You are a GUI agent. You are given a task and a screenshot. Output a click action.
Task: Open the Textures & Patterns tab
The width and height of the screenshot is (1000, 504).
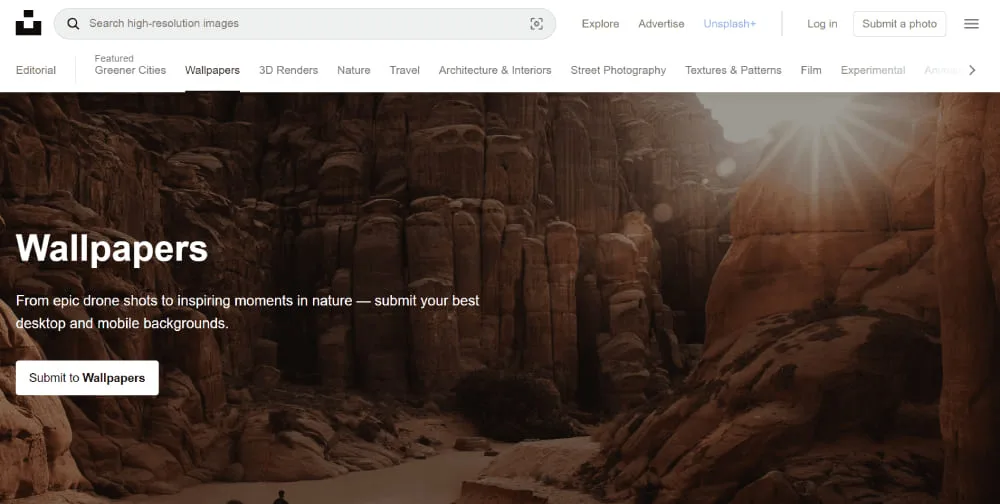733,70
